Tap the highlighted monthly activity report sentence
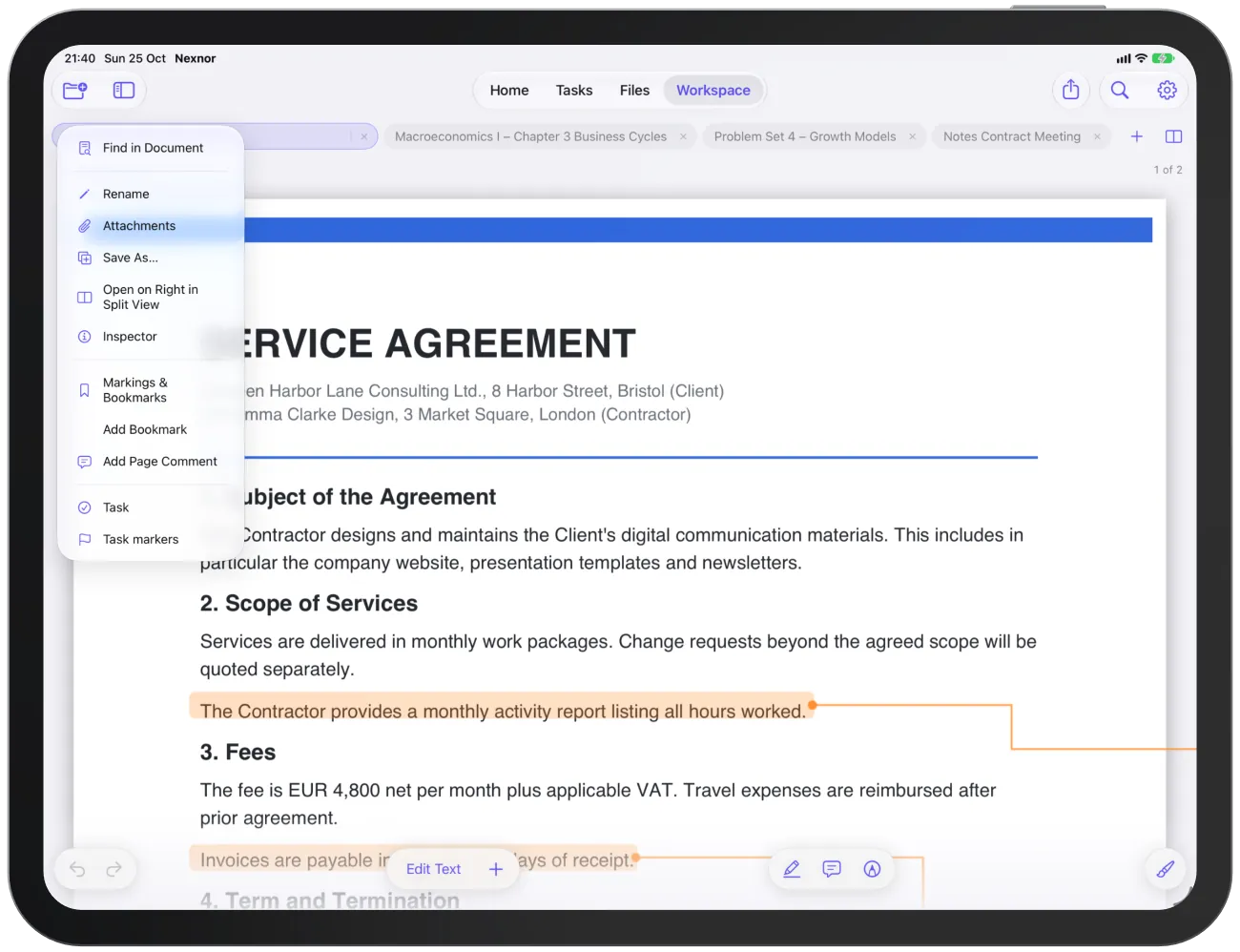 tap(503, 712)
